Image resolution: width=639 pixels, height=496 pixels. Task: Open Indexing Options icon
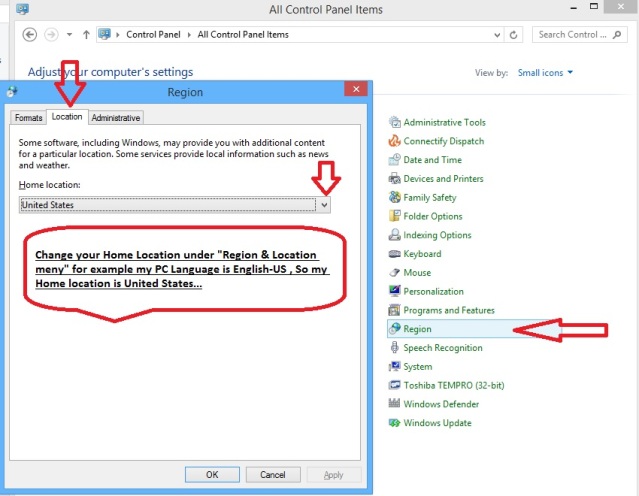point(394,234)
